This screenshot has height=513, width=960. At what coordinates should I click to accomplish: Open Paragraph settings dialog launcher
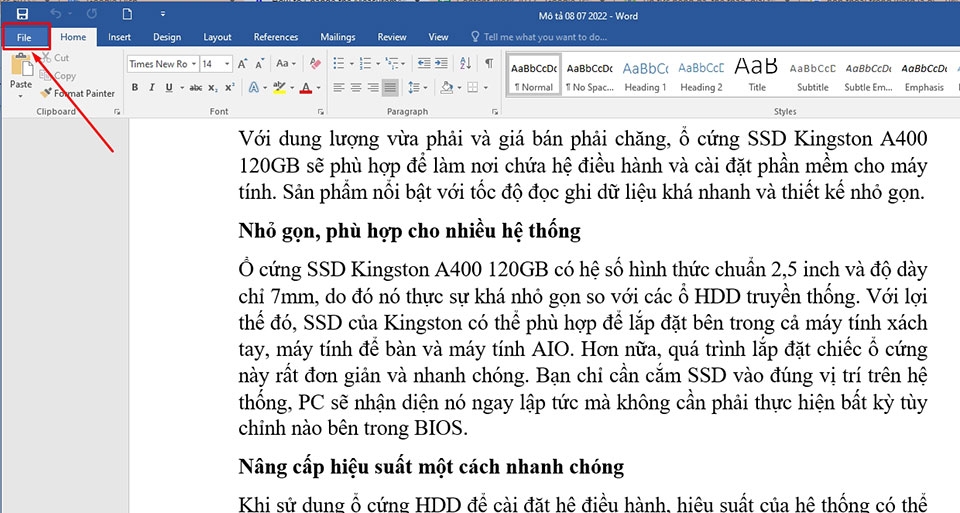(495, 112)
